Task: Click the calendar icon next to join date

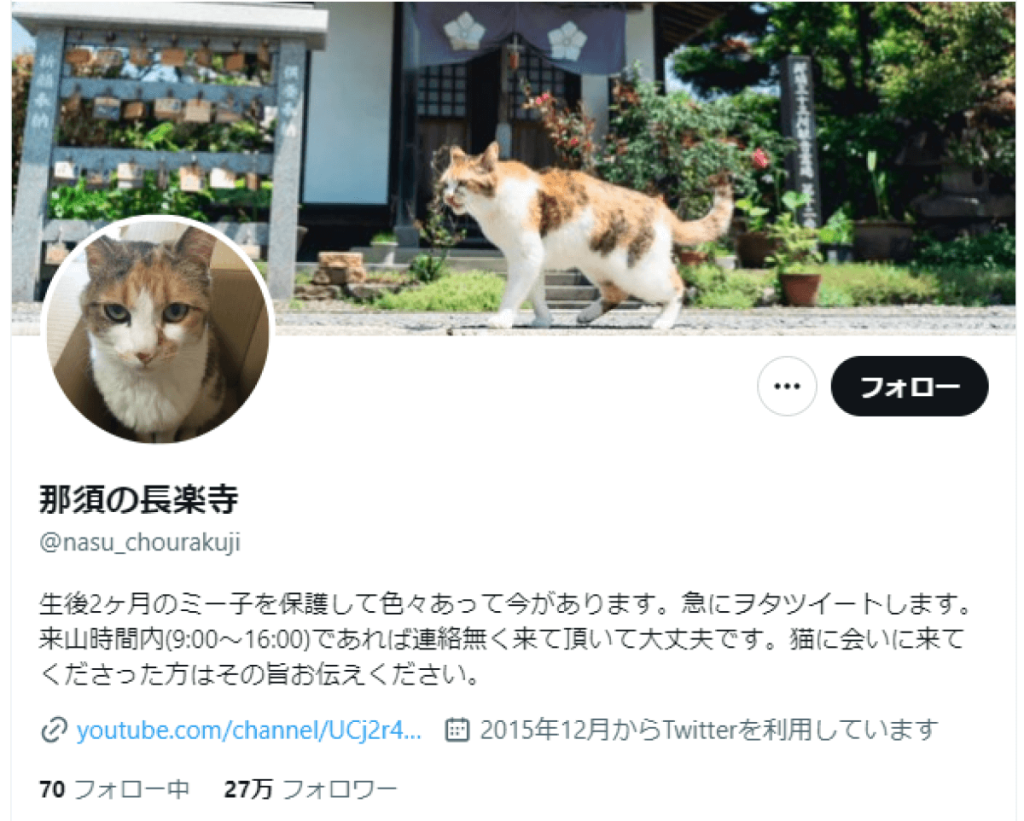Action: pos(457,730)
